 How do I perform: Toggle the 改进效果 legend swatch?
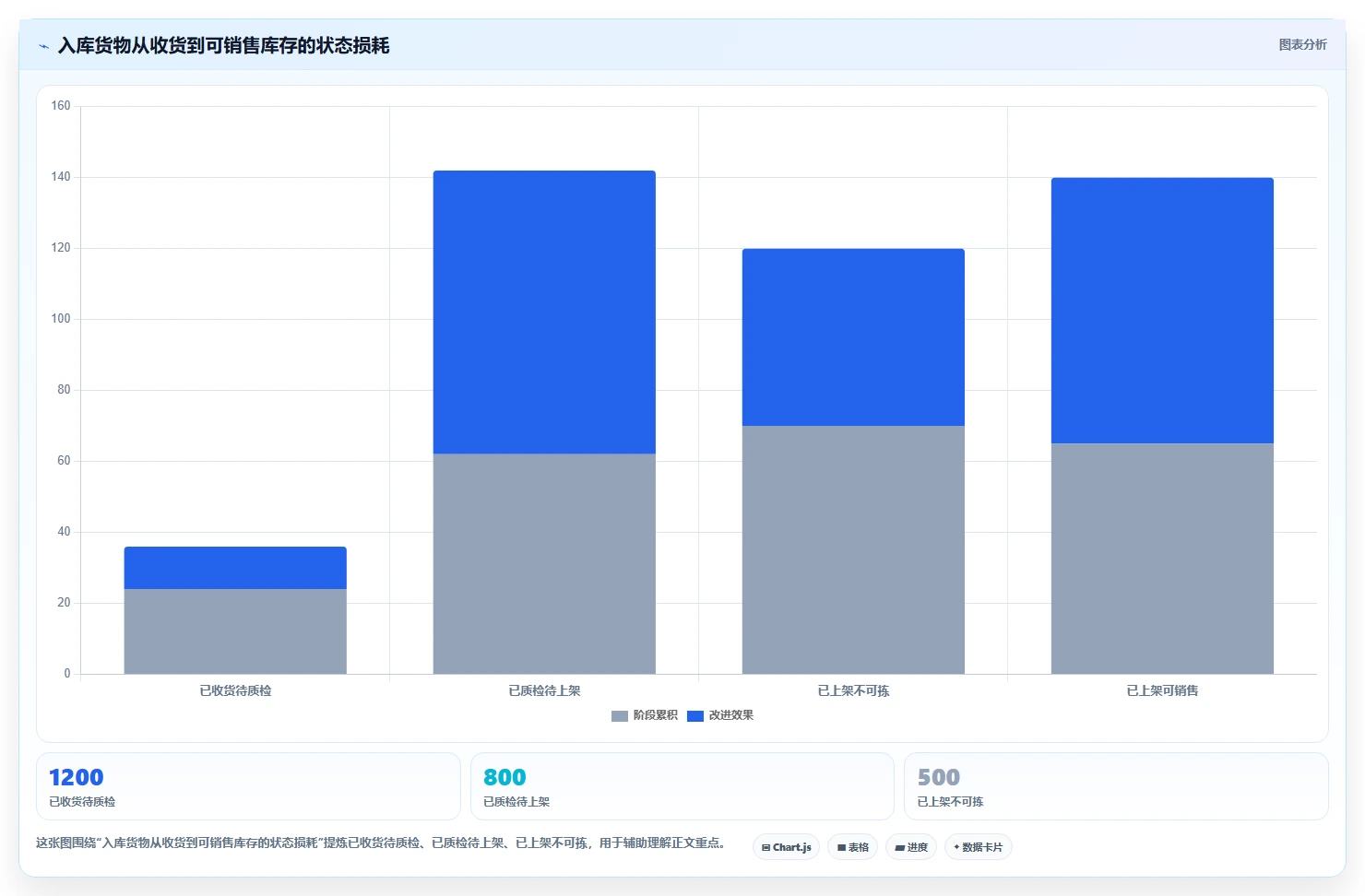(x=695, y=715)
